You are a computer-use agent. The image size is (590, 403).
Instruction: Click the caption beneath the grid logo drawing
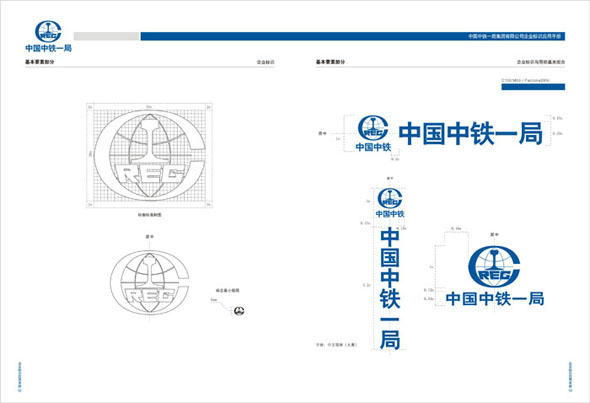[149, 215]
